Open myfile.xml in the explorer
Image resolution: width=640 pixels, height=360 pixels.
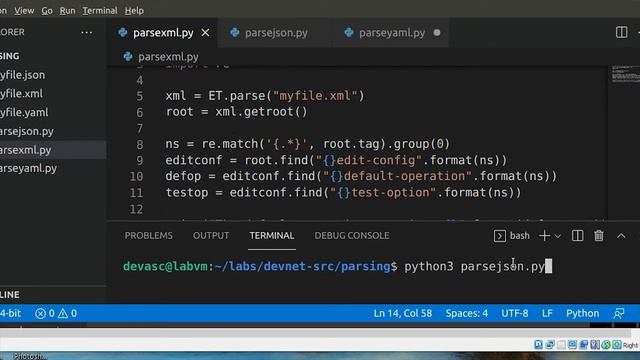[53, 94]
